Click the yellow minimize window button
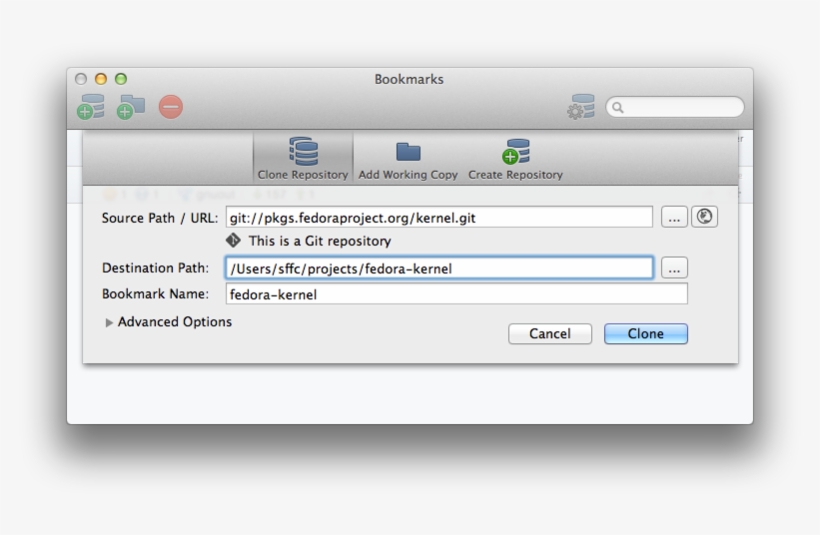The height and width of the screenshot is (535, 820). click(101, 79)
